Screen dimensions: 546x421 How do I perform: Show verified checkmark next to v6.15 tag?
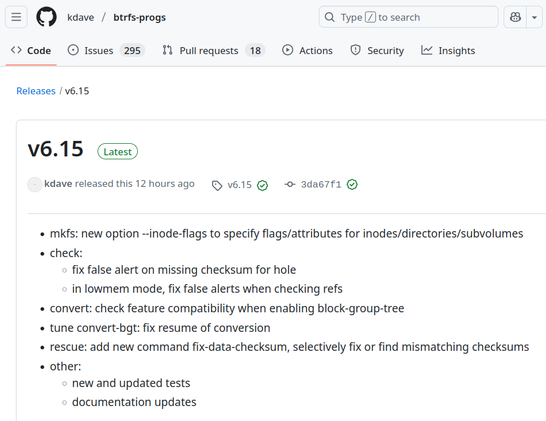[263, 186]
